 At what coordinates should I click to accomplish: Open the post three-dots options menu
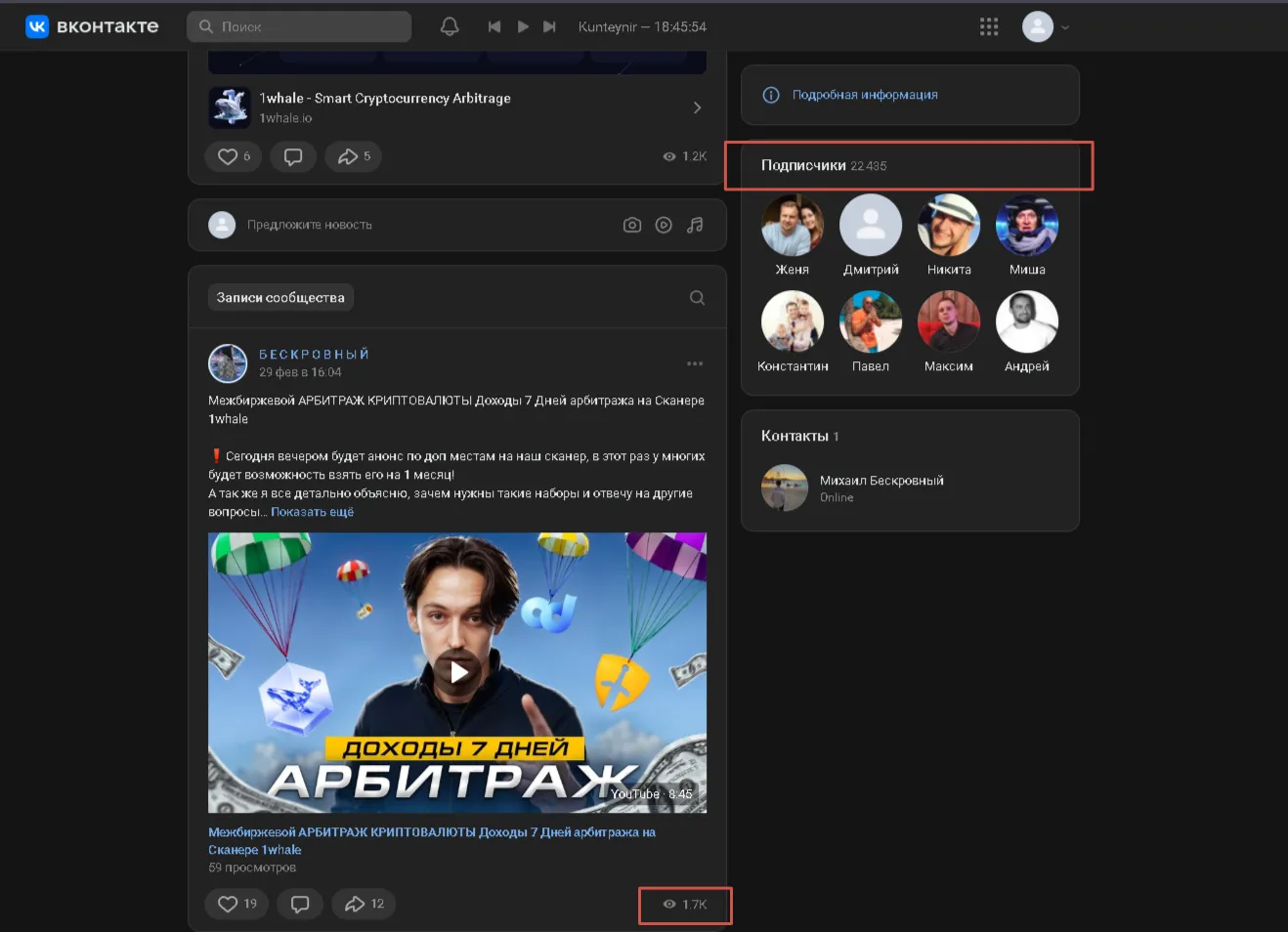(695, 363)
